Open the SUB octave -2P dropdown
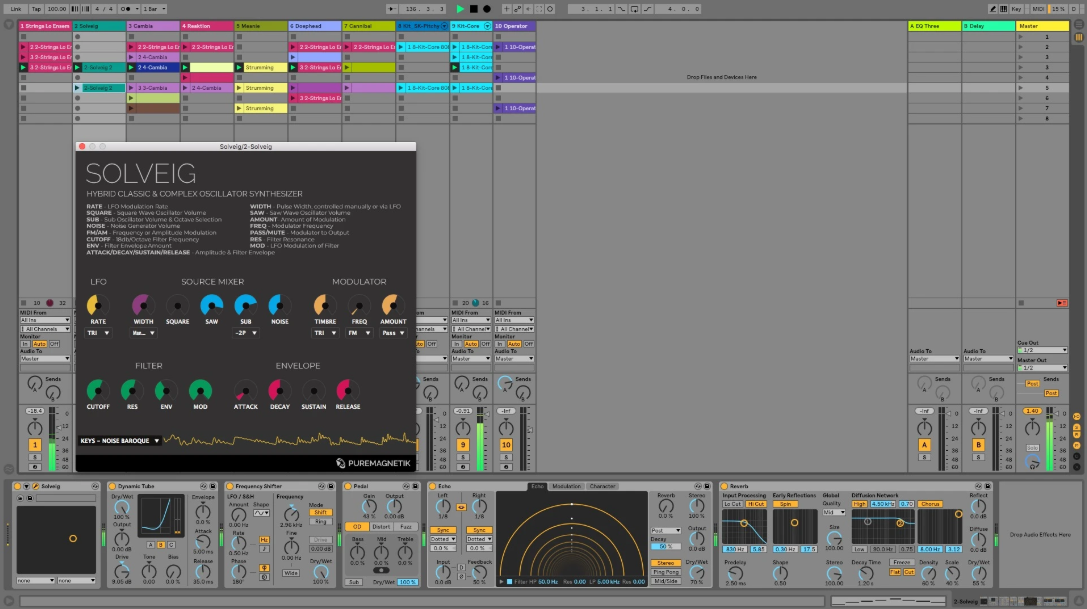 click(x=245, y=333)
